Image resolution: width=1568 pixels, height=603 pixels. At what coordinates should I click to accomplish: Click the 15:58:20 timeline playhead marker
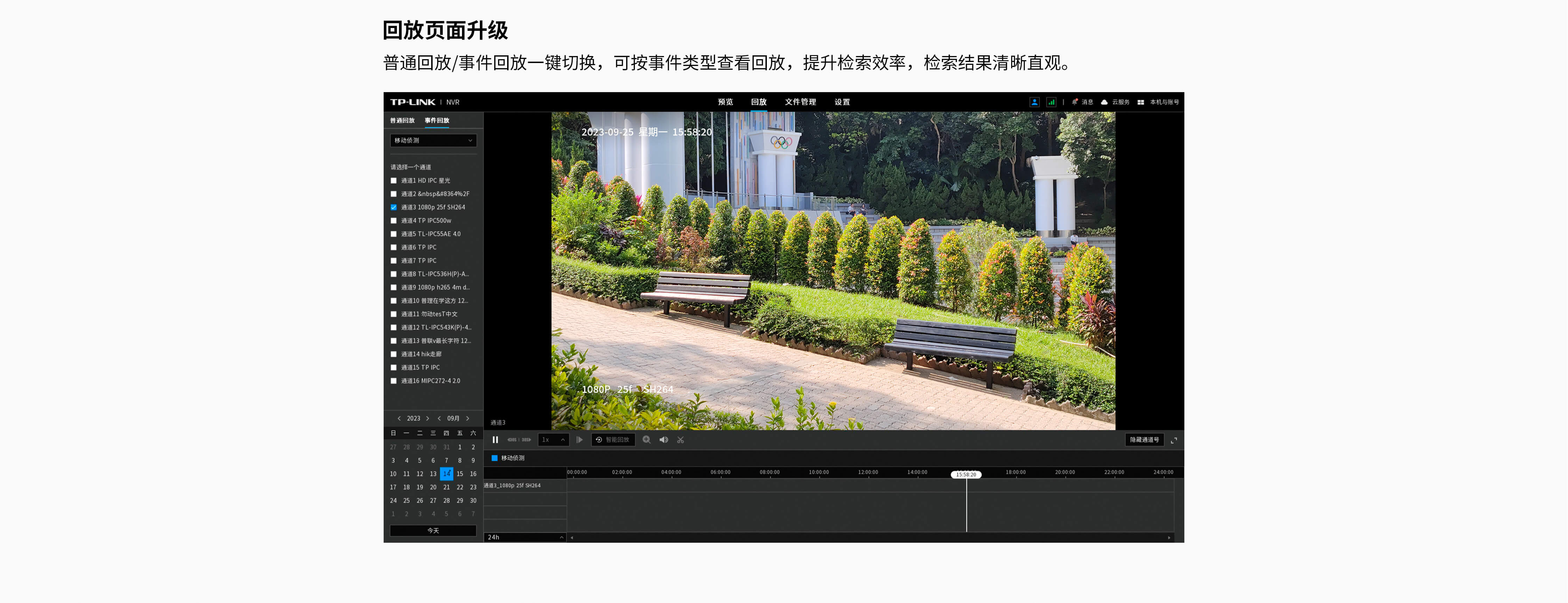tap(965, 474)
